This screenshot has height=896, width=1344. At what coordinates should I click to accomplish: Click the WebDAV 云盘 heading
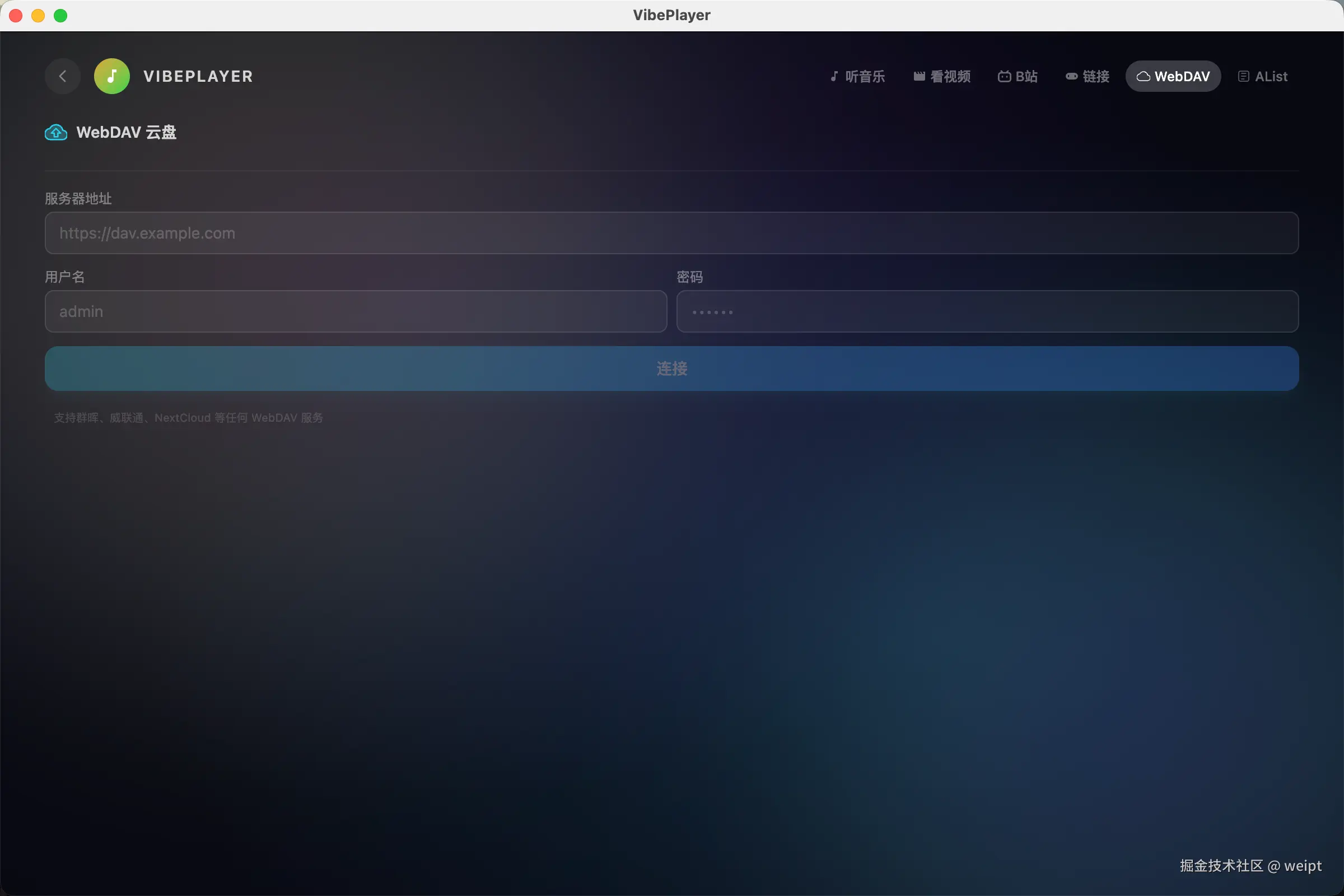point(127,133)
